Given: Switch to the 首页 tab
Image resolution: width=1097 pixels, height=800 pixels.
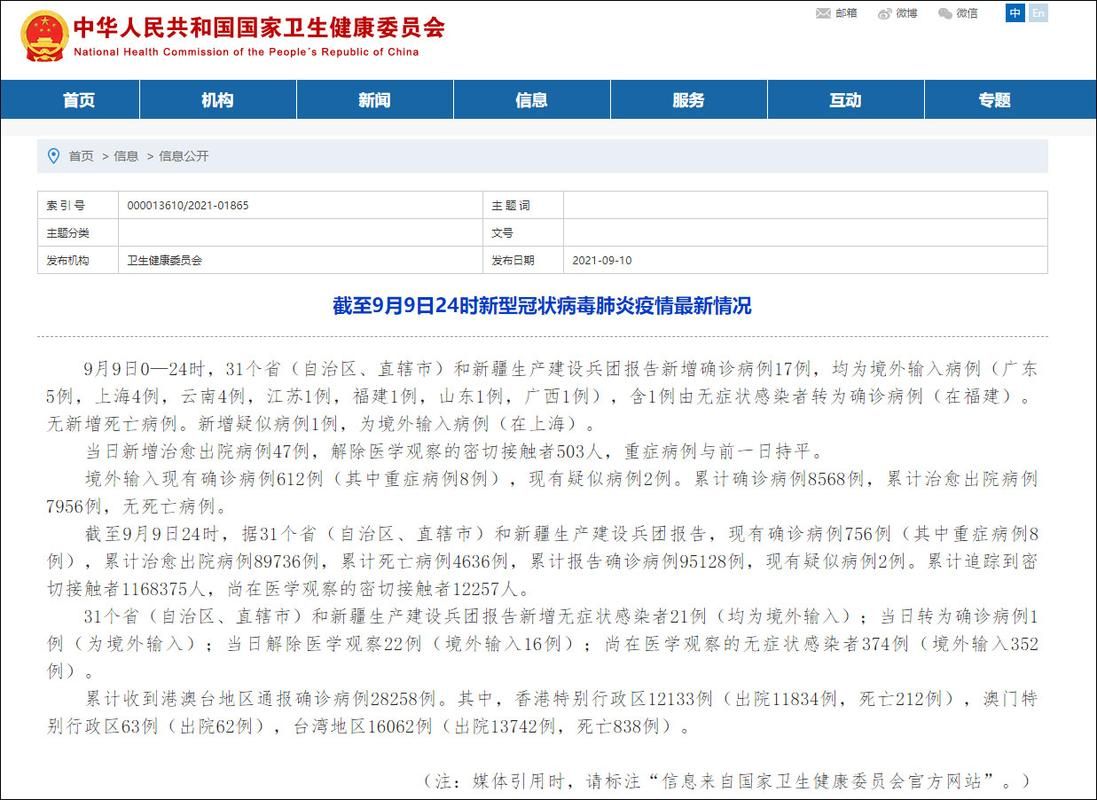Looking at the screenshot, I should pyautogui.click(x=78, y=100).
